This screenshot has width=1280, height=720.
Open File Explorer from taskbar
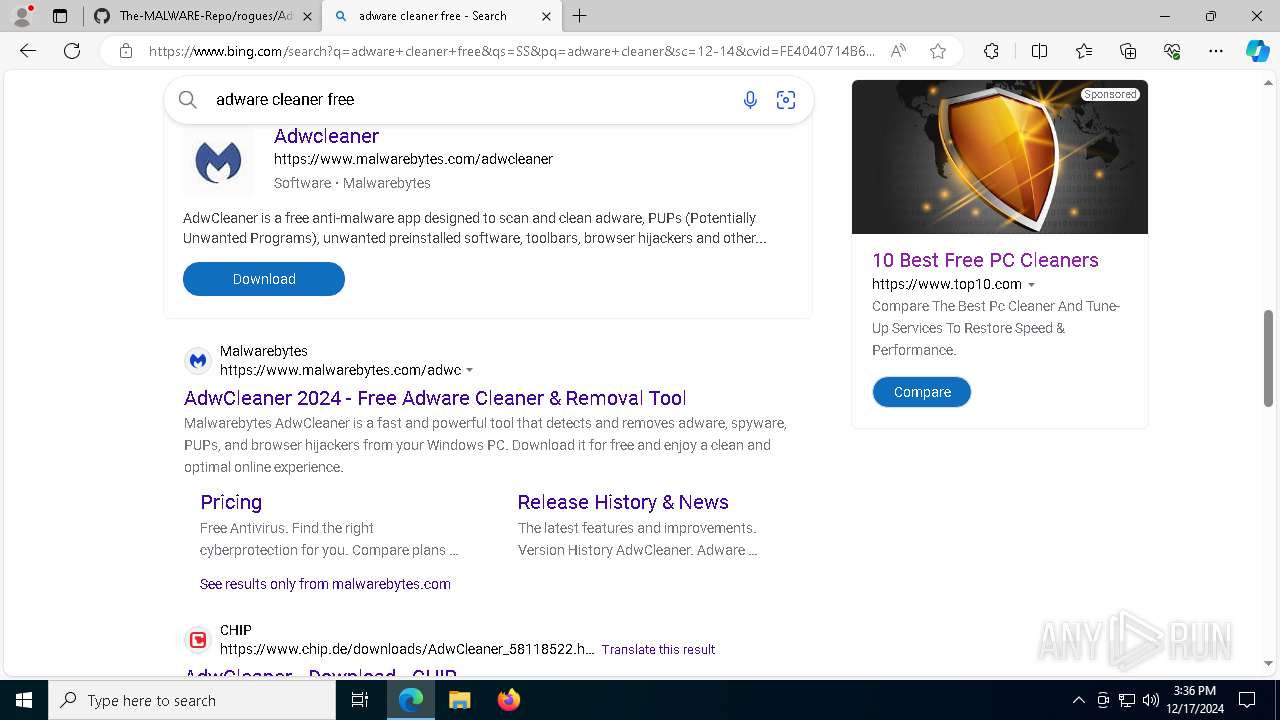tap(459, 700)
